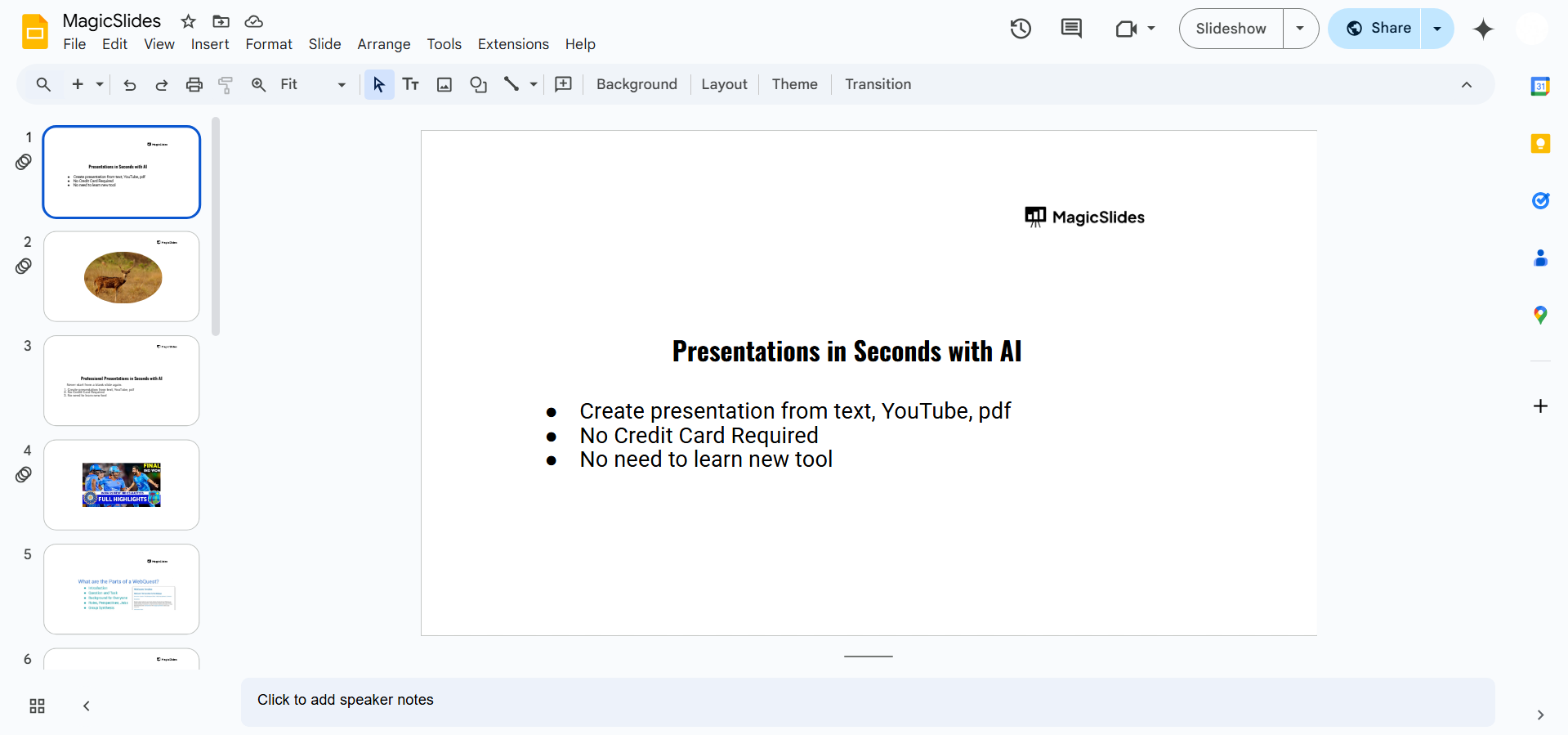Click the print icon
This screenshot has height=735, width=1568.
point(194,84)
